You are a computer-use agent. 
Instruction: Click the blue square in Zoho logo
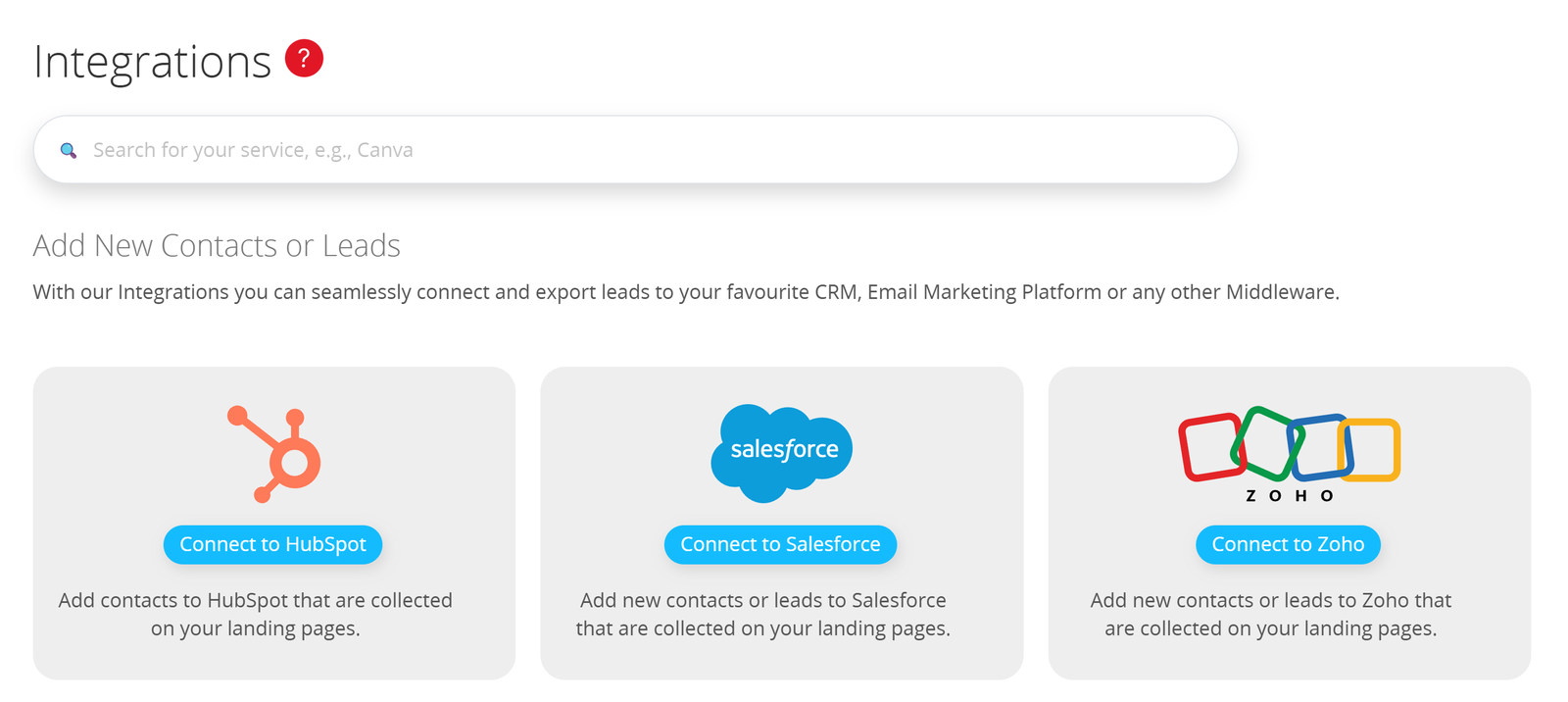coord(1322,447)
